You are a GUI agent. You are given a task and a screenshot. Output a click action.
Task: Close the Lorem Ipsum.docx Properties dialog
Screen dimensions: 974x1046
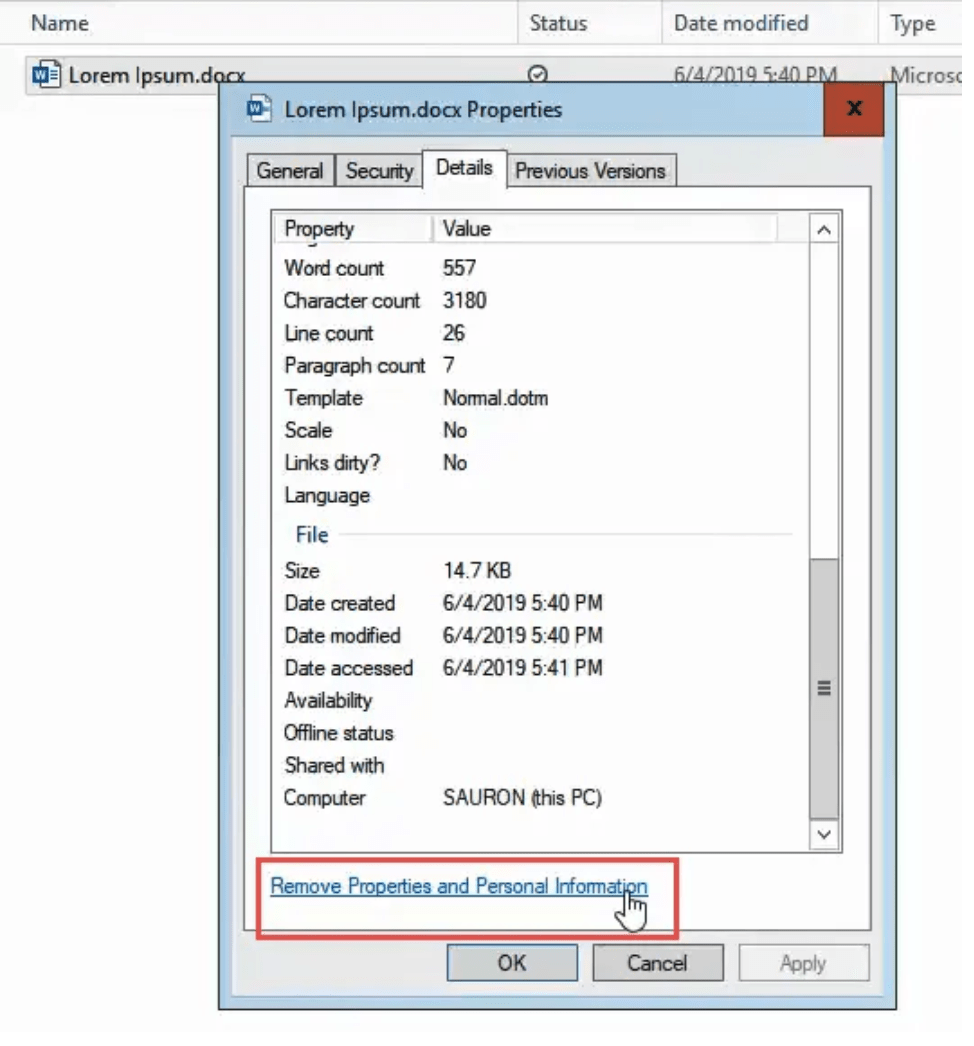[853, 109]
